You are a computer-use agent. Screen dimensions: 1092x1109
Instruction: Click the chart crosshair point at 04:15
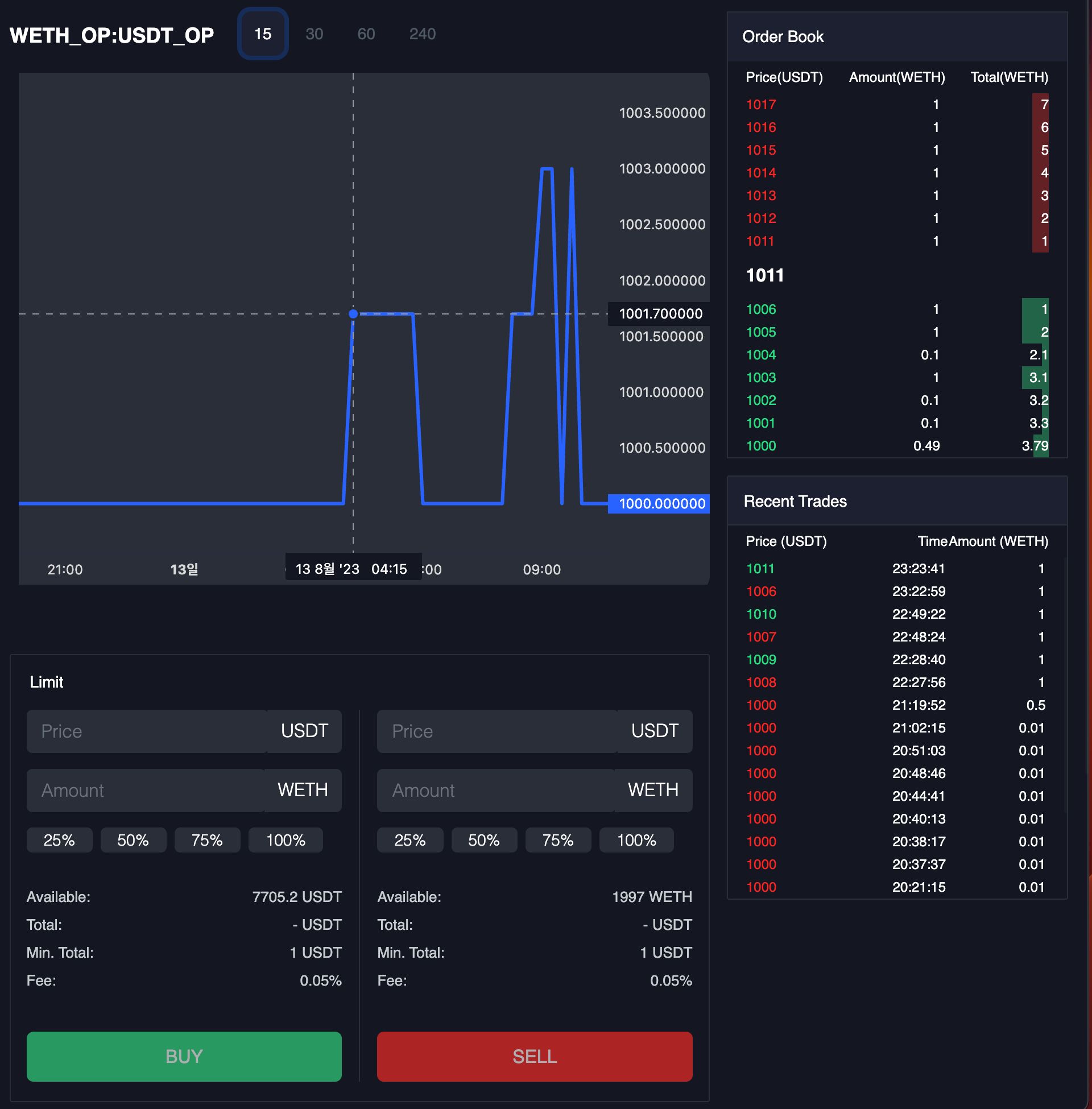353,314
